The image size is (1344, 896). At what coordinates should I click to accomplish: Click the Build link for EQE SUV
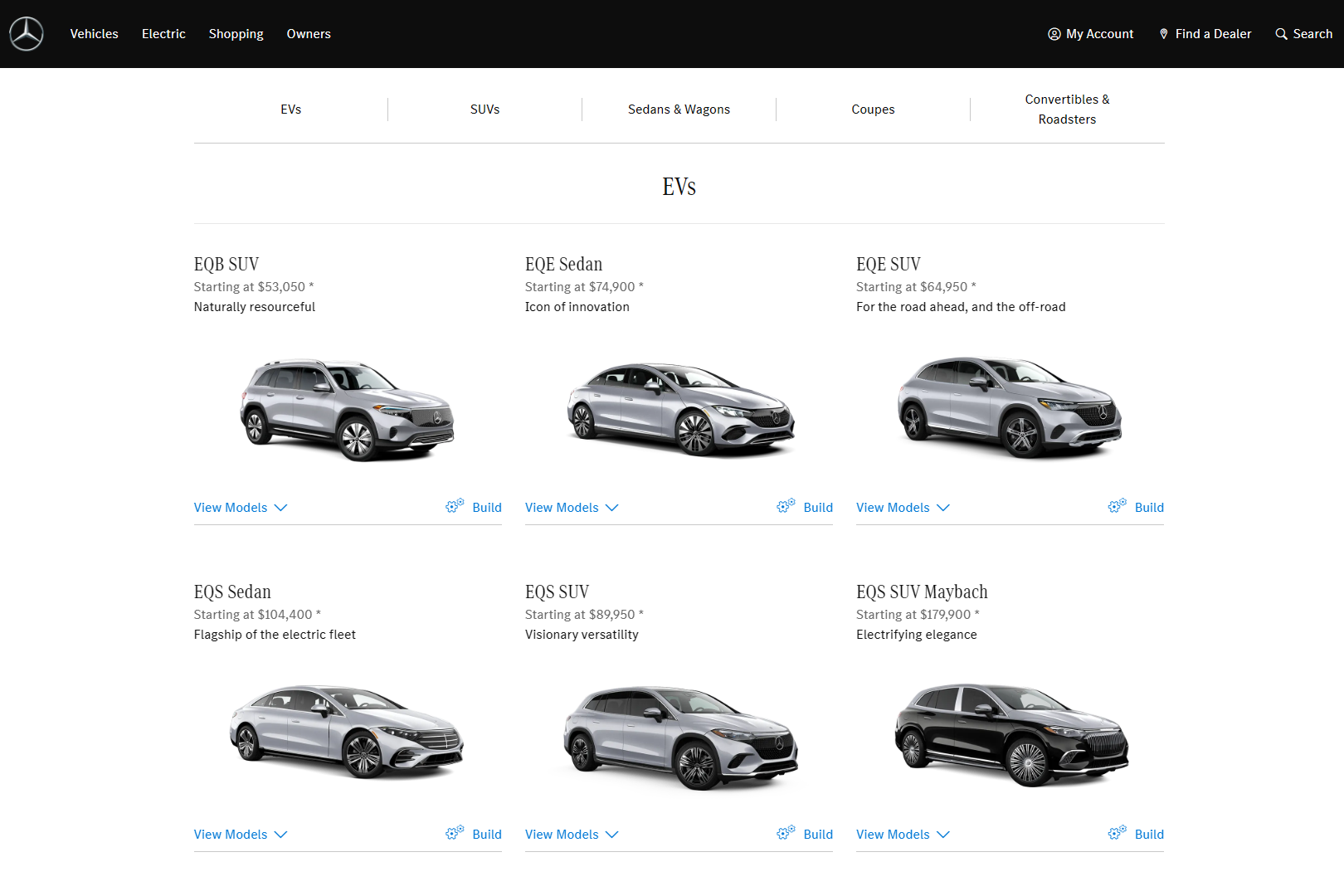[1149, 508]
